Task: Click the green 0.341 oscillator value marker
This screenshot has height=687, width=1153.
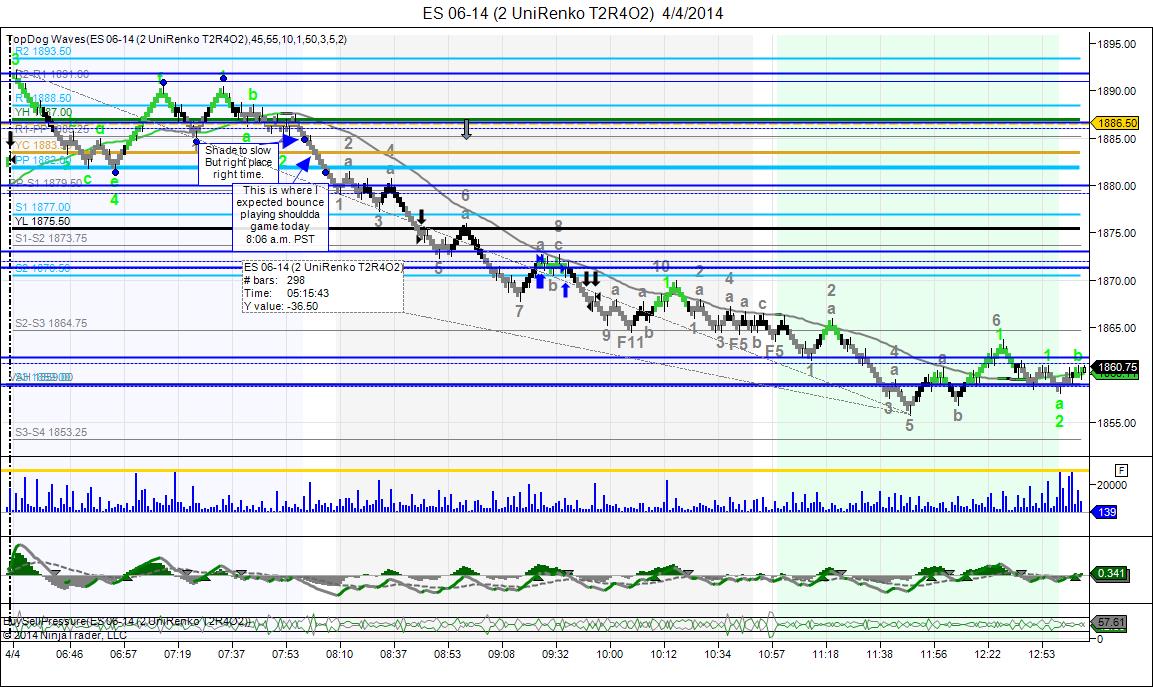Action: pyautogui.click(x=1111, y=573)
